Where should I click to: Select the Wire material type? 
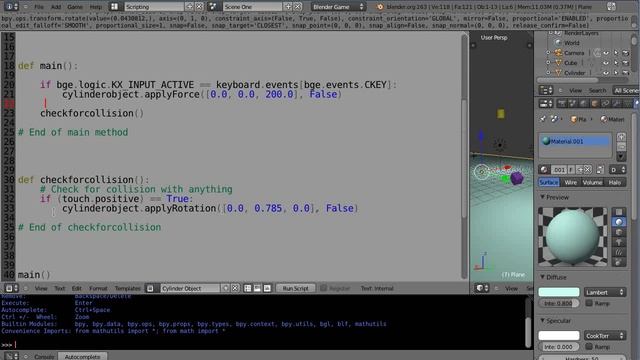[x=571, y=182]
